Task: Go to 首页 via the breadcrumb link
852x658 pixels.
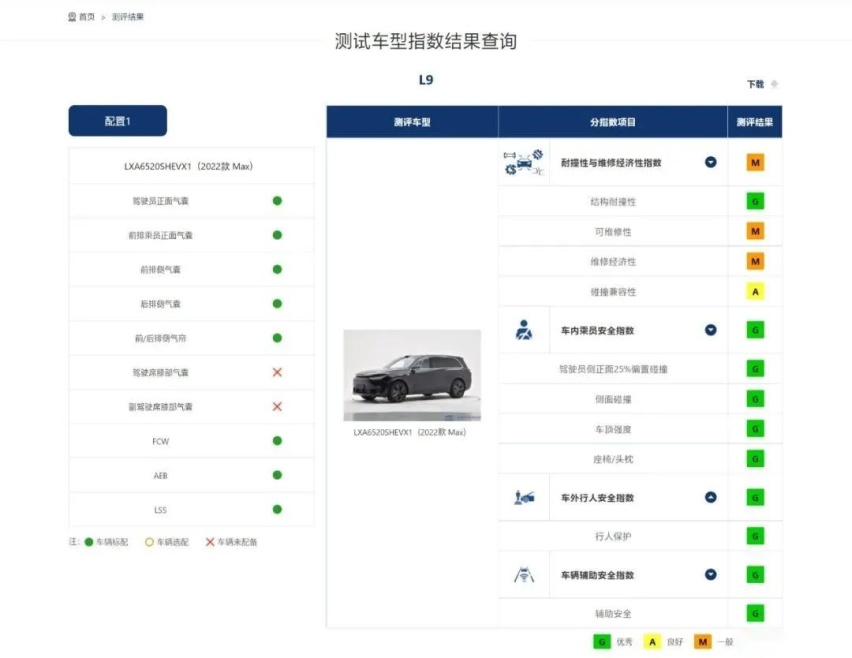Action: pyautogui.click(x=87, y=17)
